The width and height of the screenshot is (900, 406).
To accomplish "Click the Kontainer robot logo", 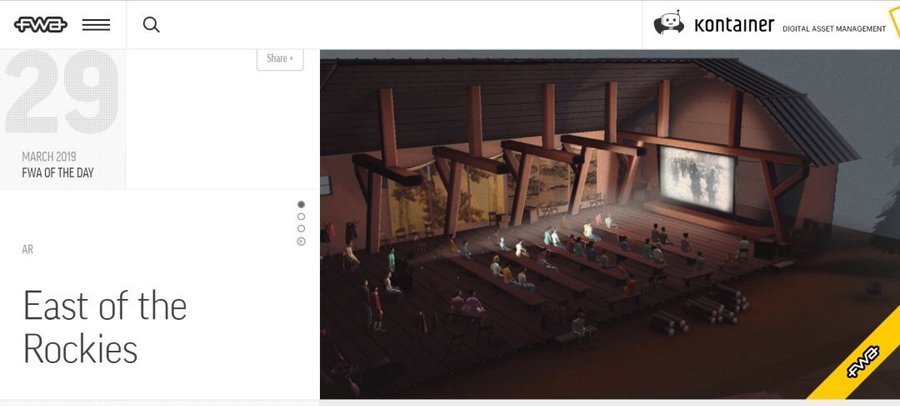I will click(x=669, y=23).
